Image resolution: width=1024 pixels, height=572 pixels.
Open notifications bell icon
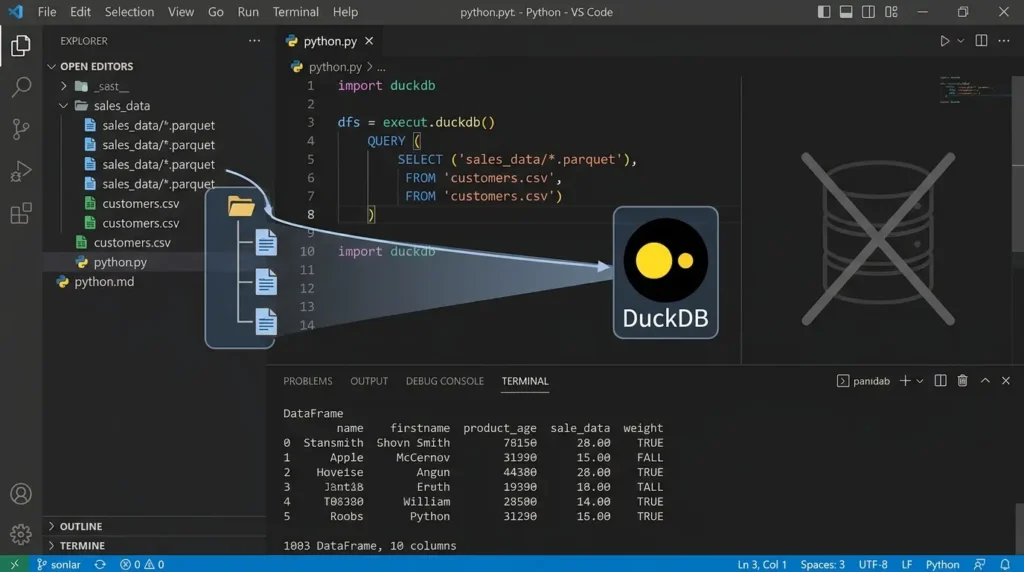pyautogui.click(x=1004, y=564)
